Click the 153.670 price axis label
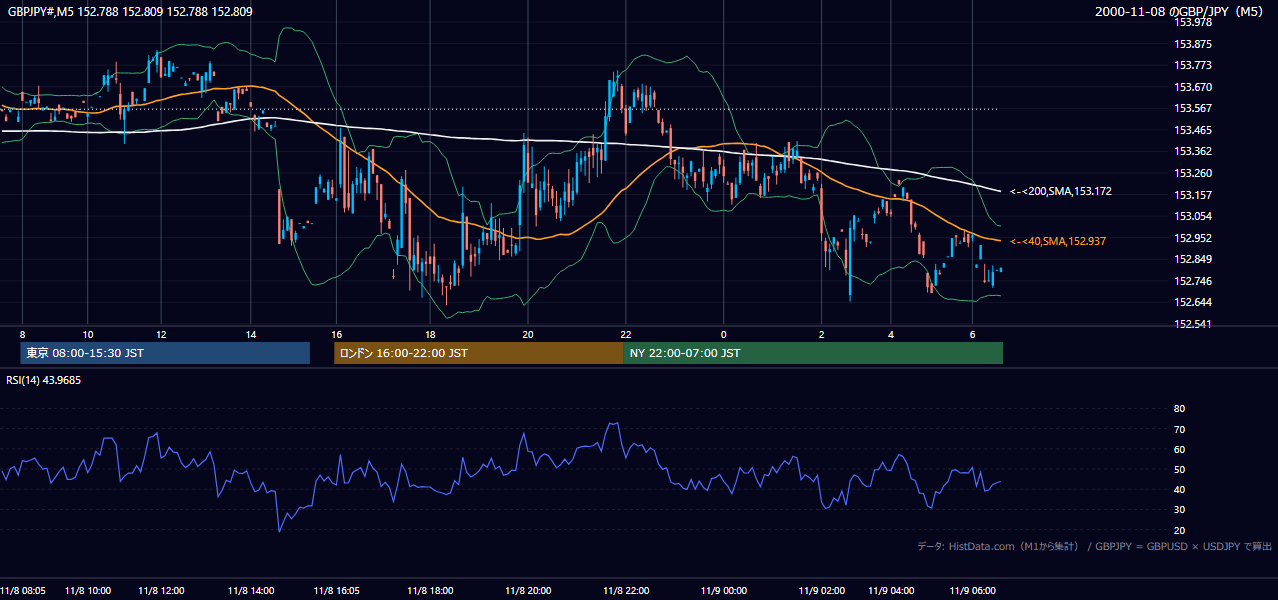The width and height of the screenshot is (1278, 600). click(x=1193, y=87)
